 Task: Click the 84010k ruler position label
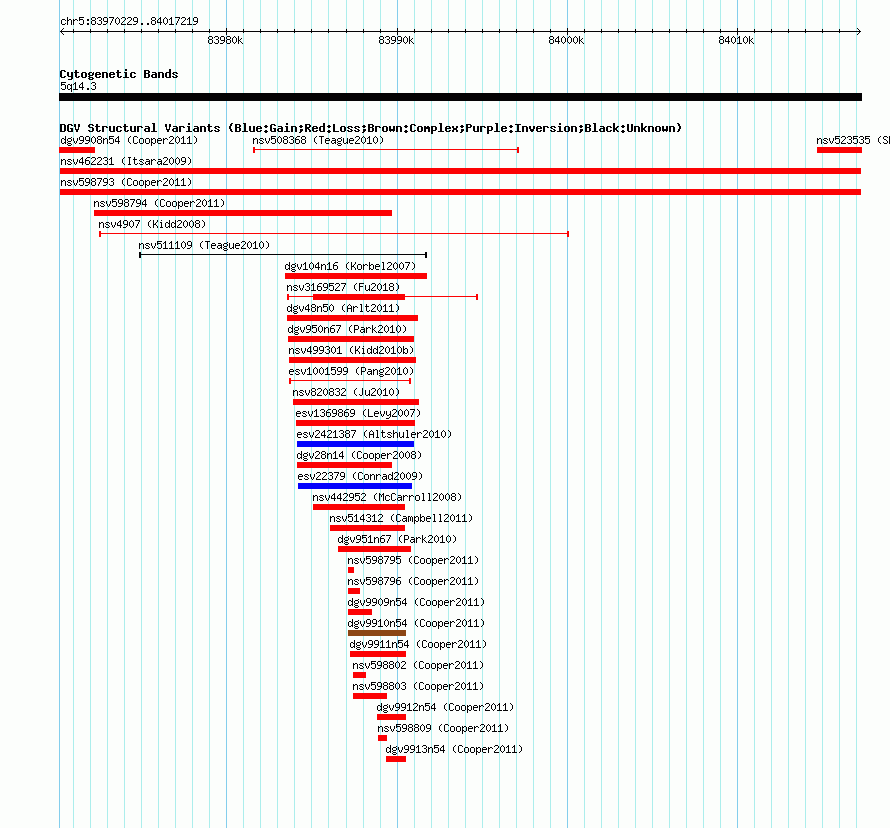736,40
